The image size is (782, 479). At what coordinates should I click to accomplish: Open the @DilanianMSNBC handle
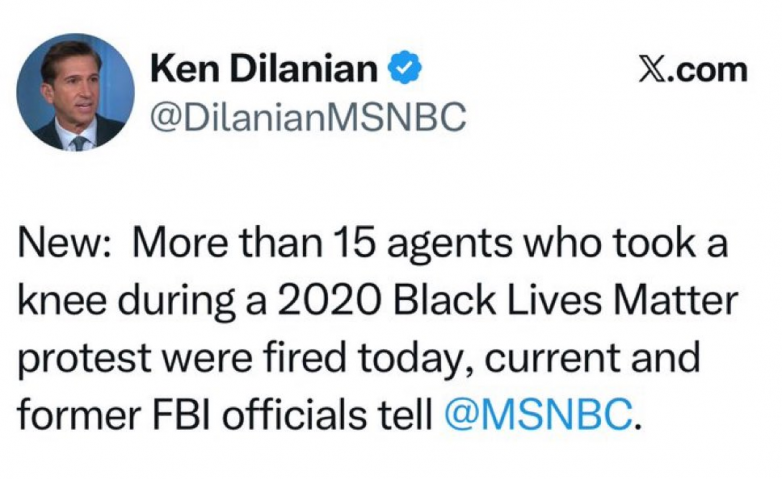tap(308, 117)
